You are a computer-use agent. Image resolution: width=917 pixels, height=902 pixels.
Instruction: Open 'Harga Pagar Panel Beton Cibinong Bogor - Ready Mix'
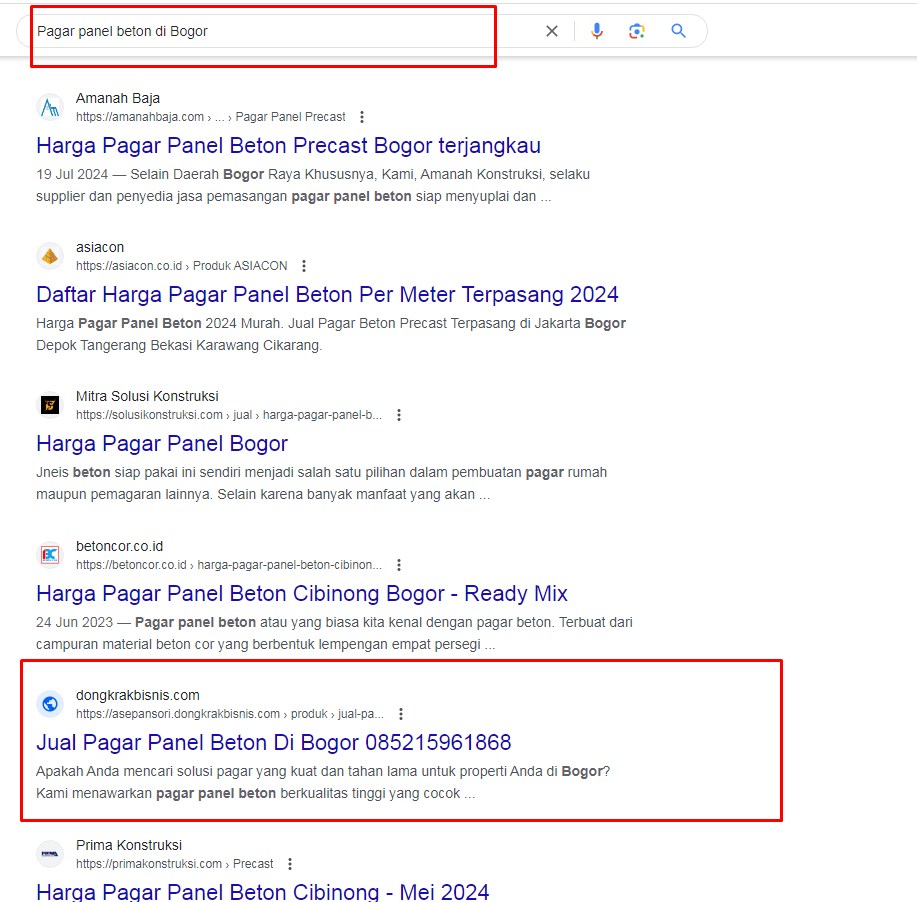tap(301, 594)
